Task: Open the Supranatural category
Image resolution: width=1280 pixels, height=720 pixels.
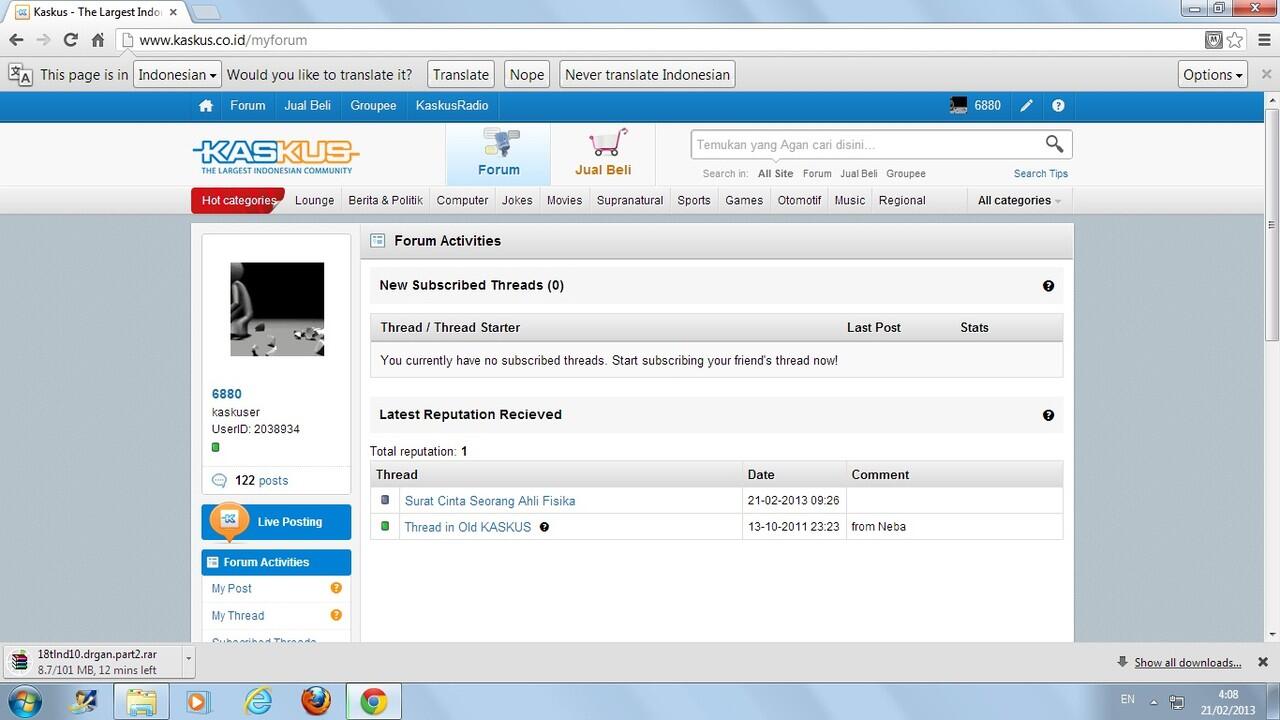Action: pos(630,200)
